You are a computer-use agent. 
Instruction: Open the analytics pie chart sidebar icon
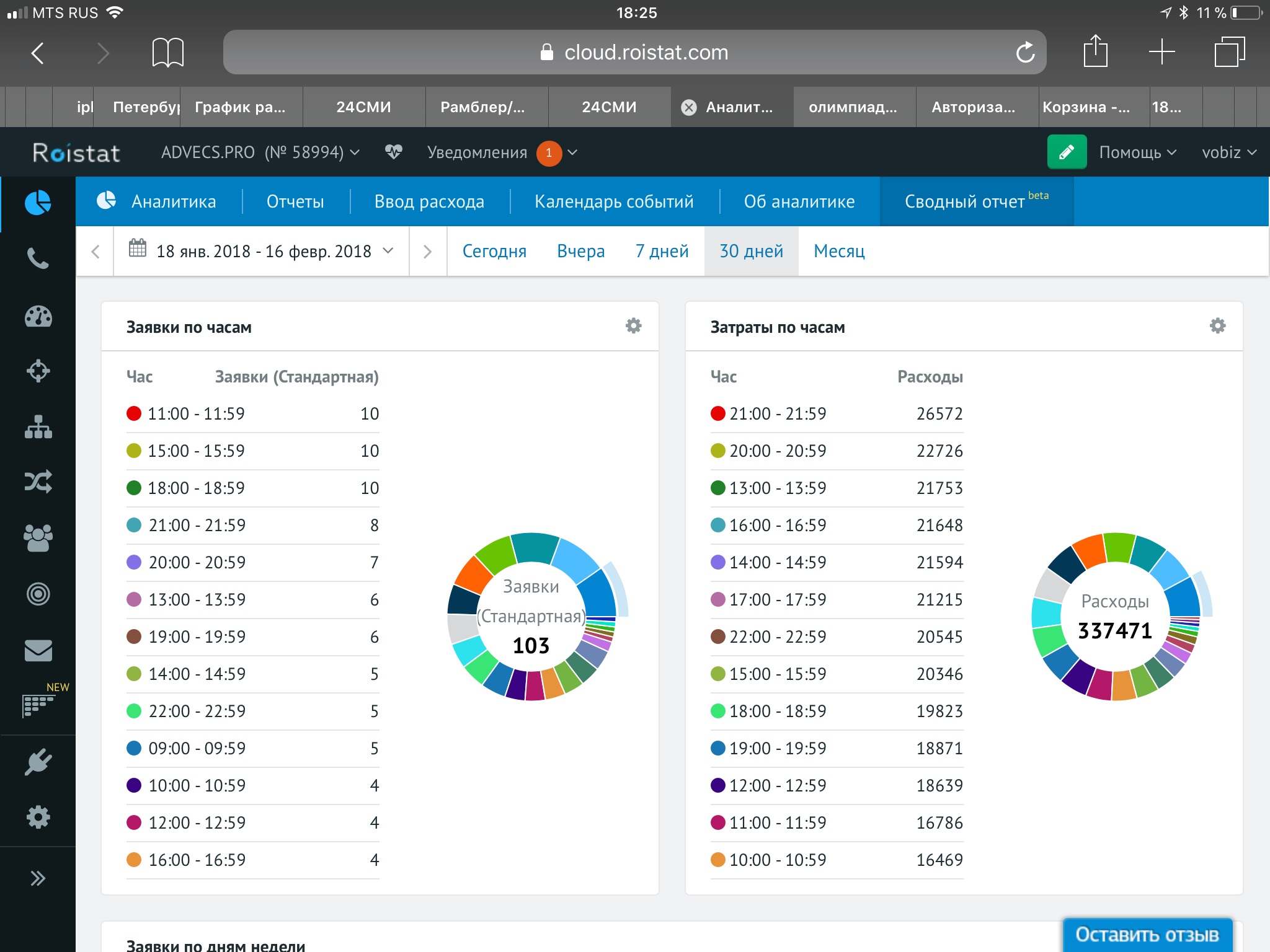pos(38,203)
